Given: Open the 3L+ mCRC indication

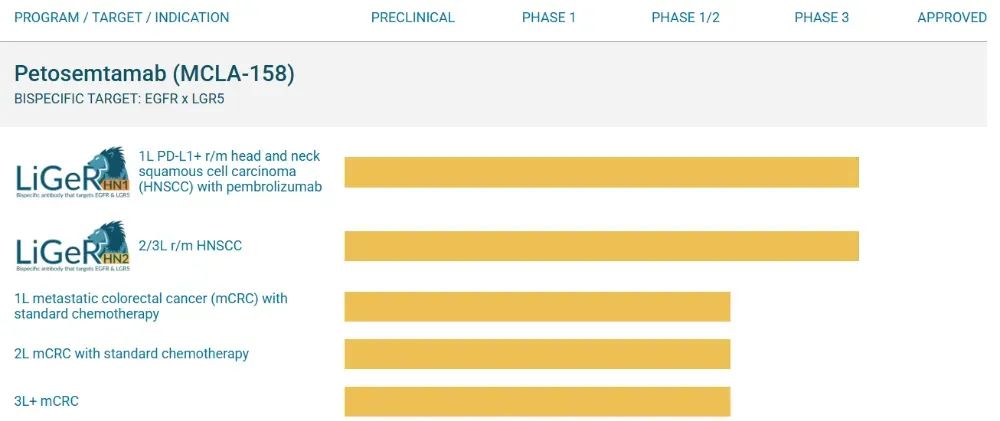Looking at the screenshot, I should pos(47,401).
